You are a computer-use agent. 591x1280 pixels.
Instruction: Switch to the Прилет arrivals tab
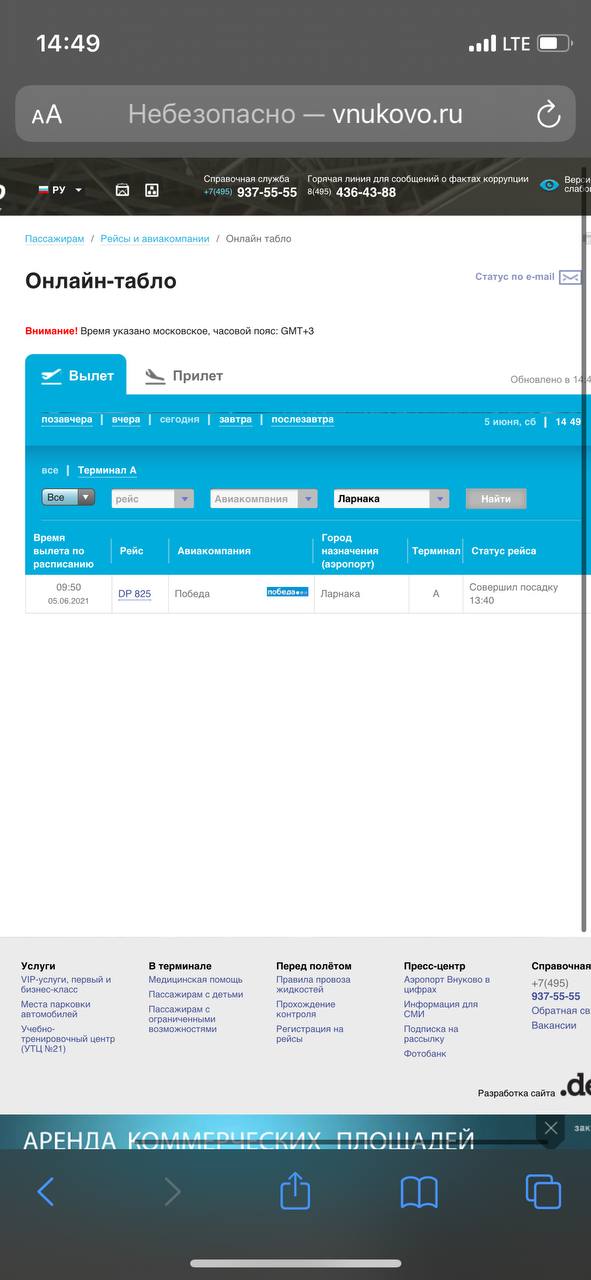(x=183, y=376)
